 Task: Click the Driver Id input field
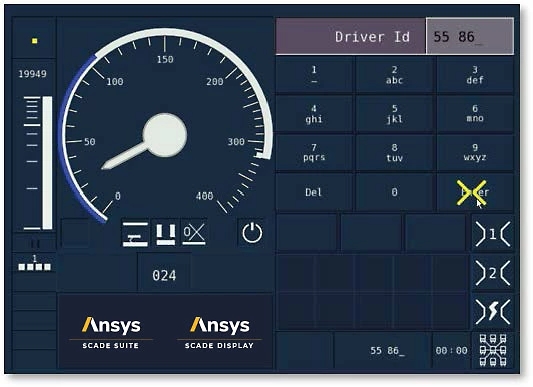[x=470, y=36]
